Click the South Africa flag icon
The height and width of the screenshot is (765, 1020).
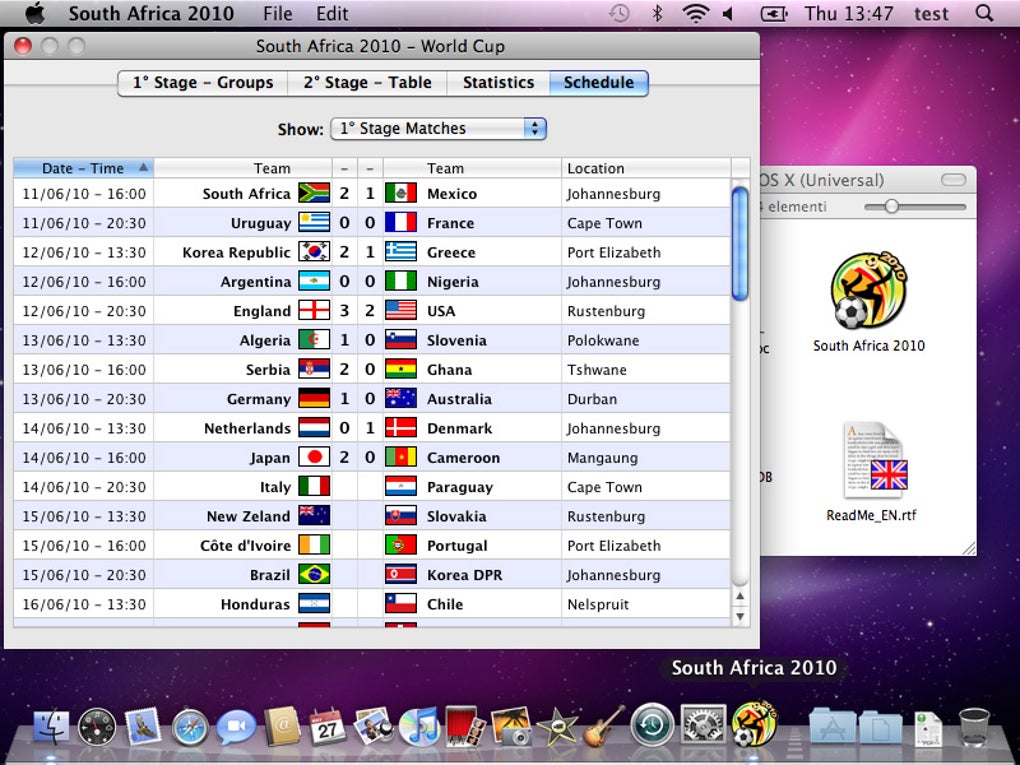pos(314,193)
